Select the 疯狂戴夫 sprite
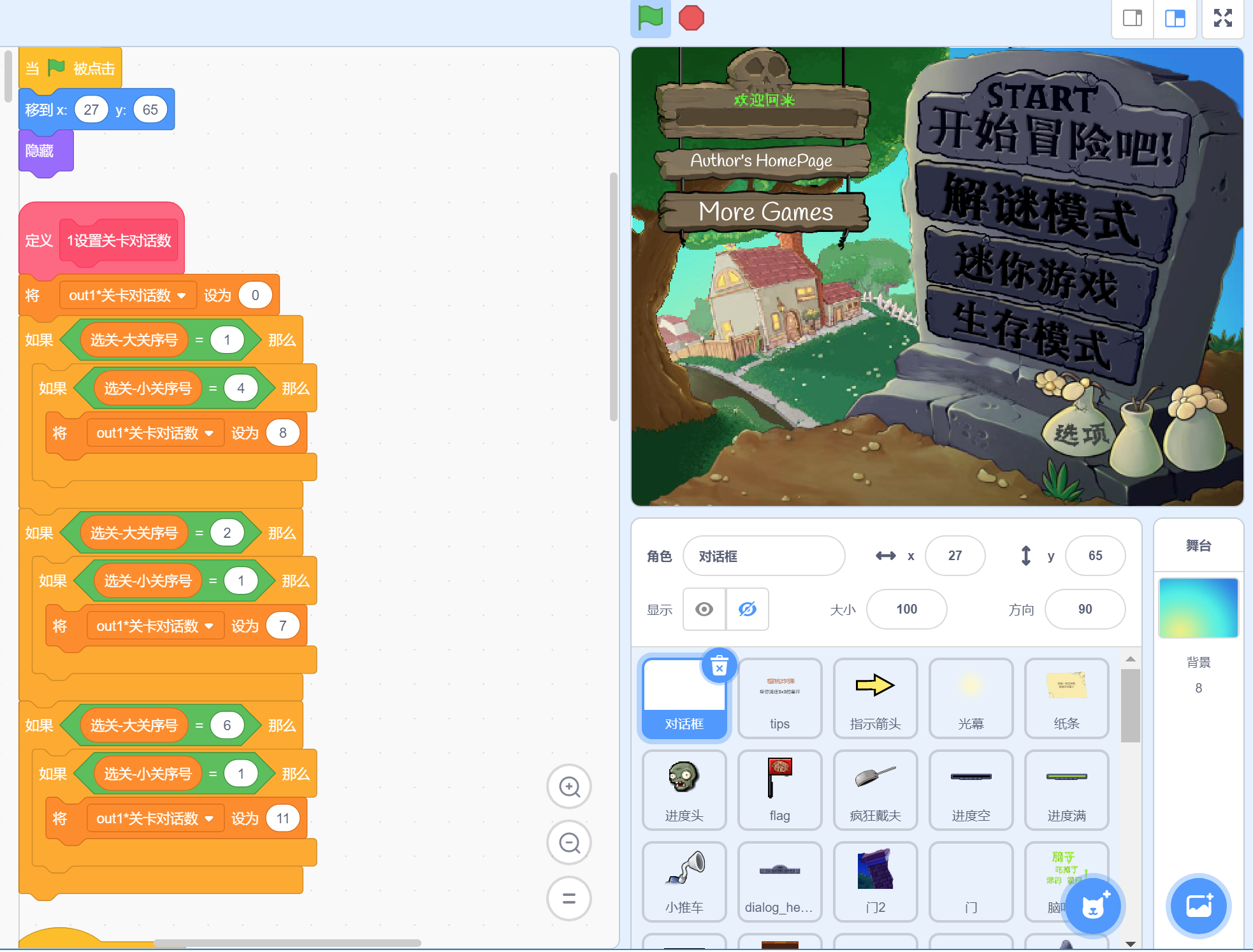Screen dimensions: 1253x952 [x=875, y=790]
